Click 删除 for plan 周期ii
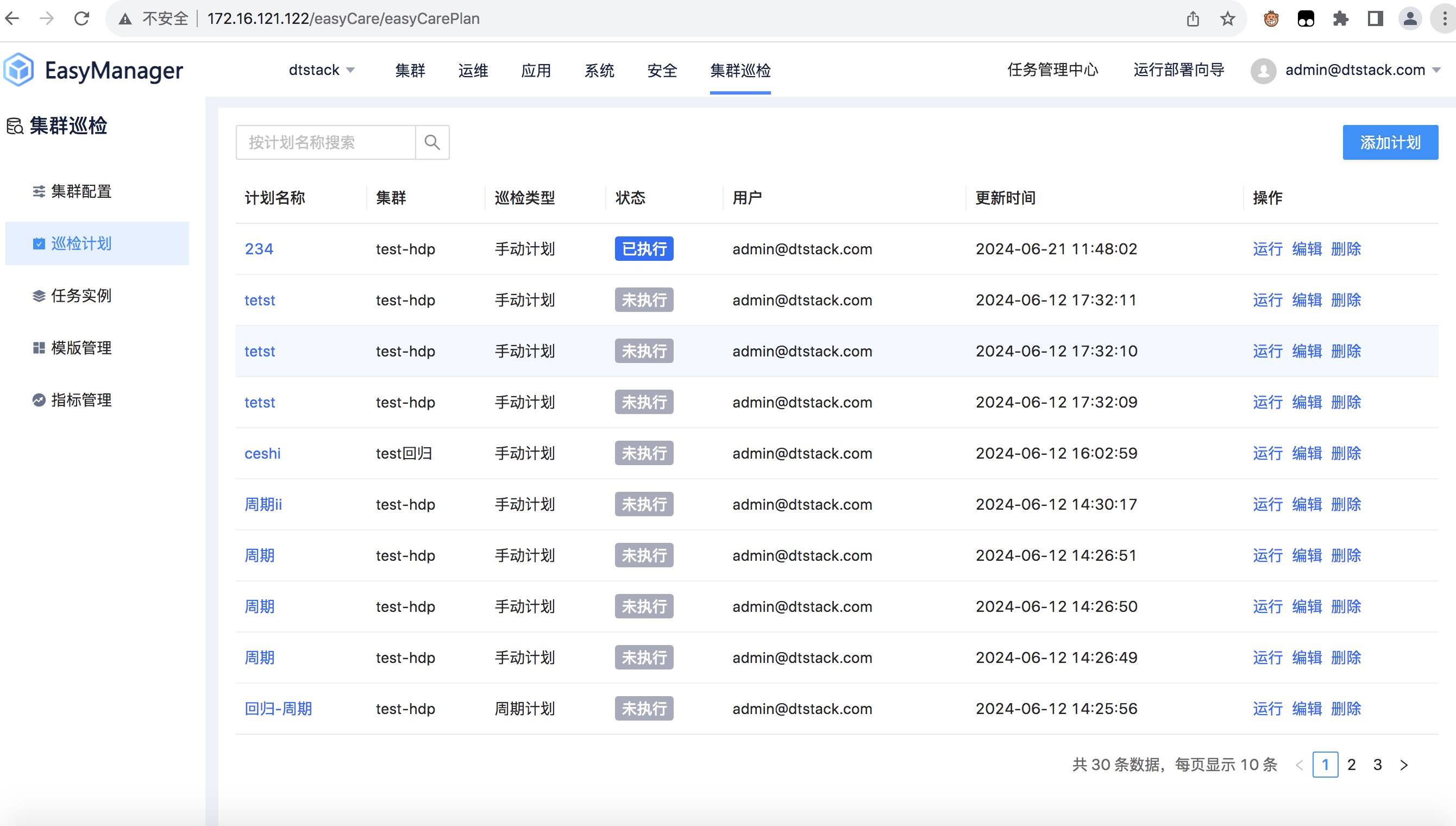This screenshot has height=826, width=1456. pyautogui.click(x=1346, y=504)
